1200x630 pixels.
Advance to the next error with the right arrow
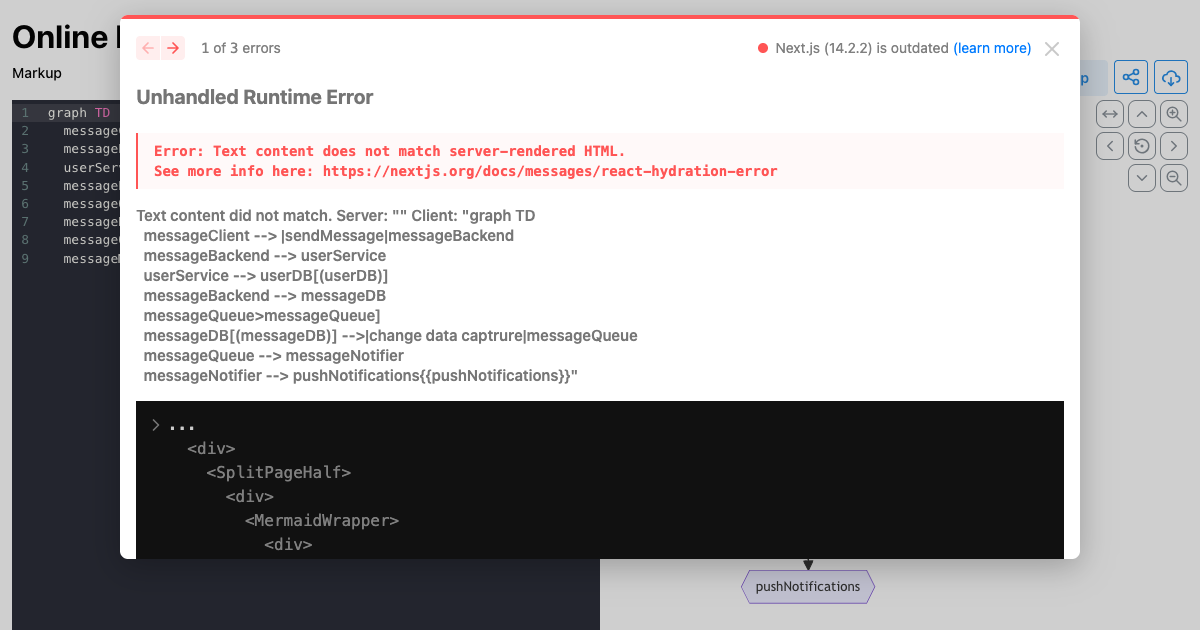pos(173,47)
